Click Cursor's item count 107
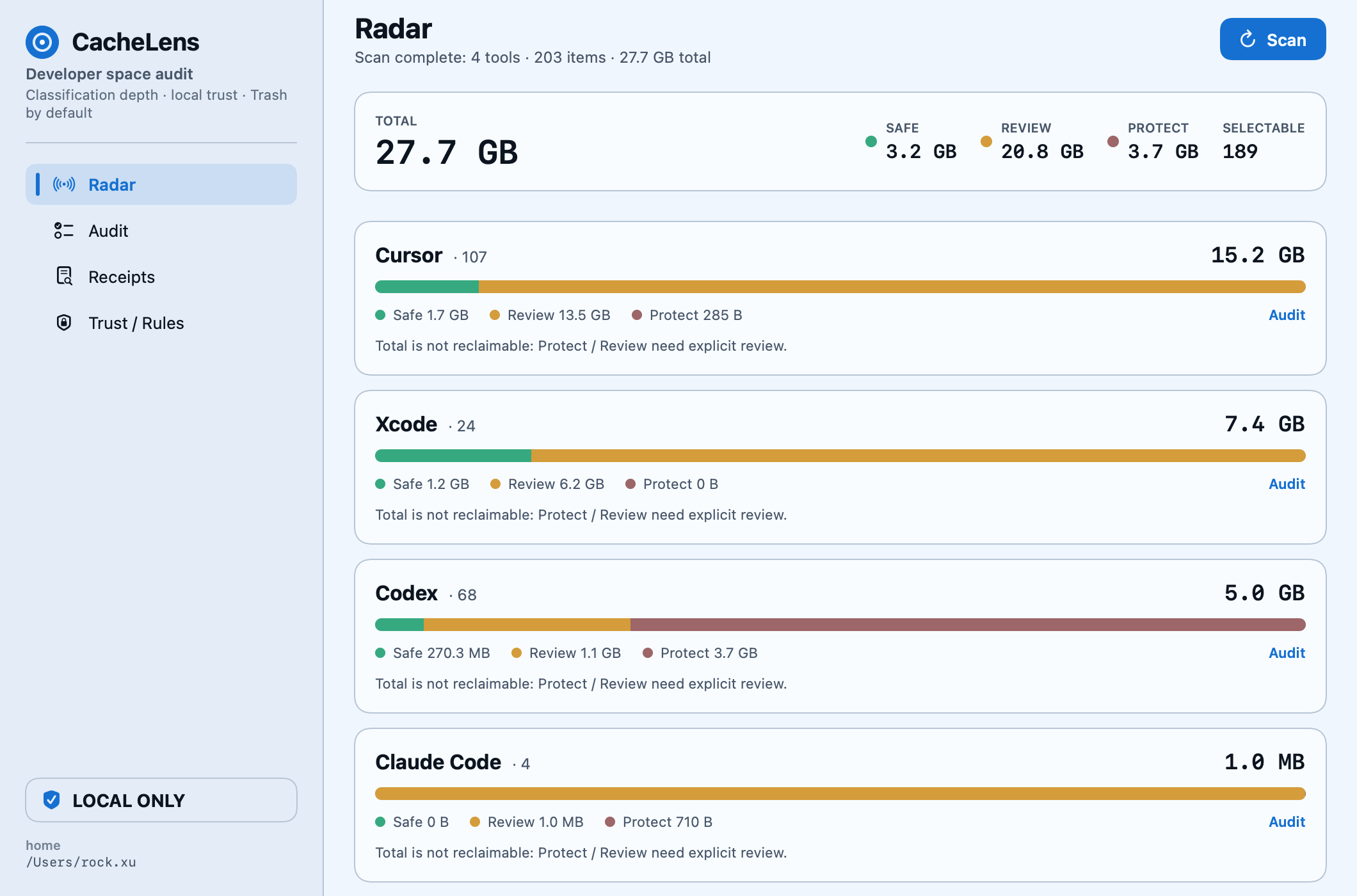Viewport: 1357px width, 896px height. (x=474, y=257)
